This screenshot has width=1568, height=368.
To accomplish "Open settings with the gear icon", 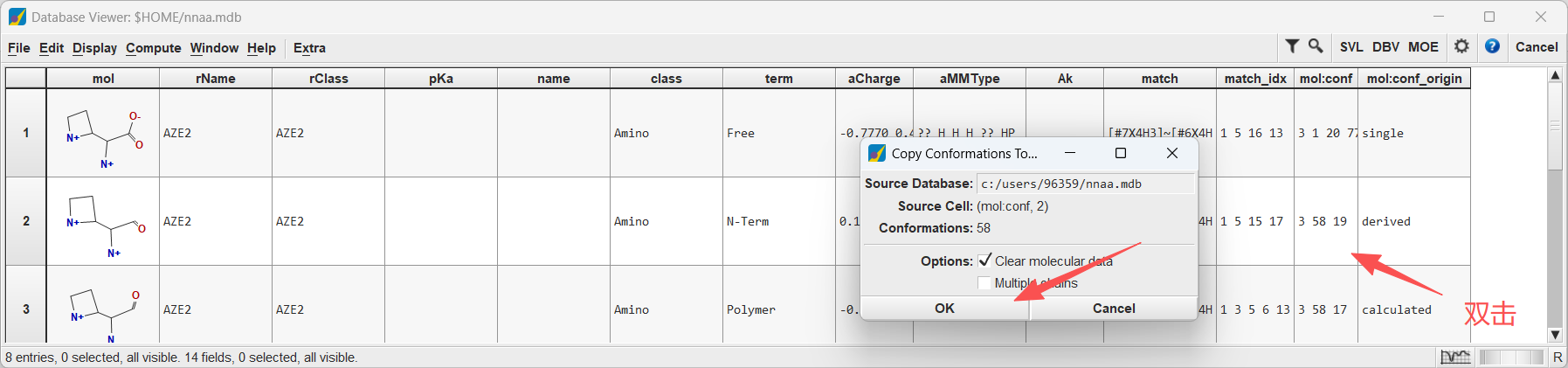I will (x=1461, y=46).
